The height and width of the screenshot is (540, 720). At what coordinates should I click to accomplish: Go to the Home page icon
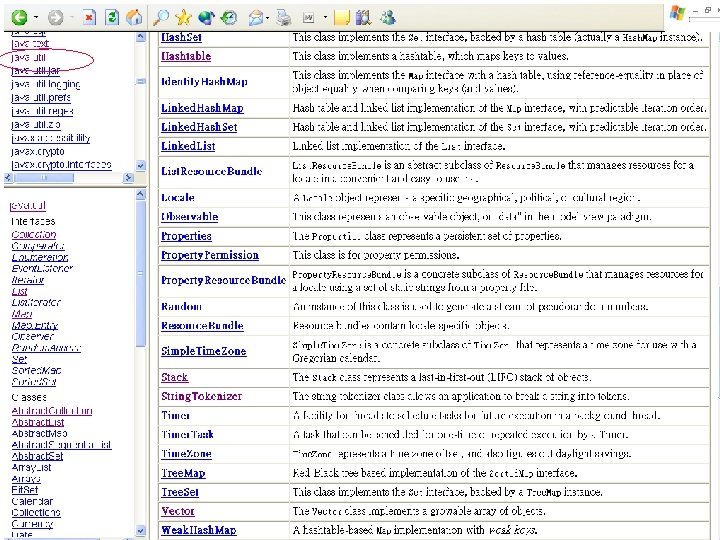[x=134, y=17]
